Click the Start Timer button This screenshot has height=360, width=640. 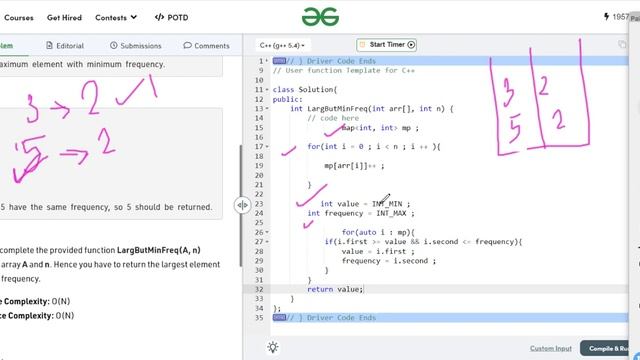[x=387, y=45]
